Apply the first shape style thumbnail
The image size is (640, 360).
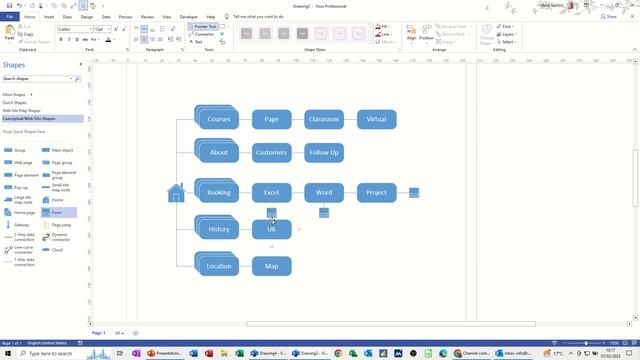[x=247, y=33]
